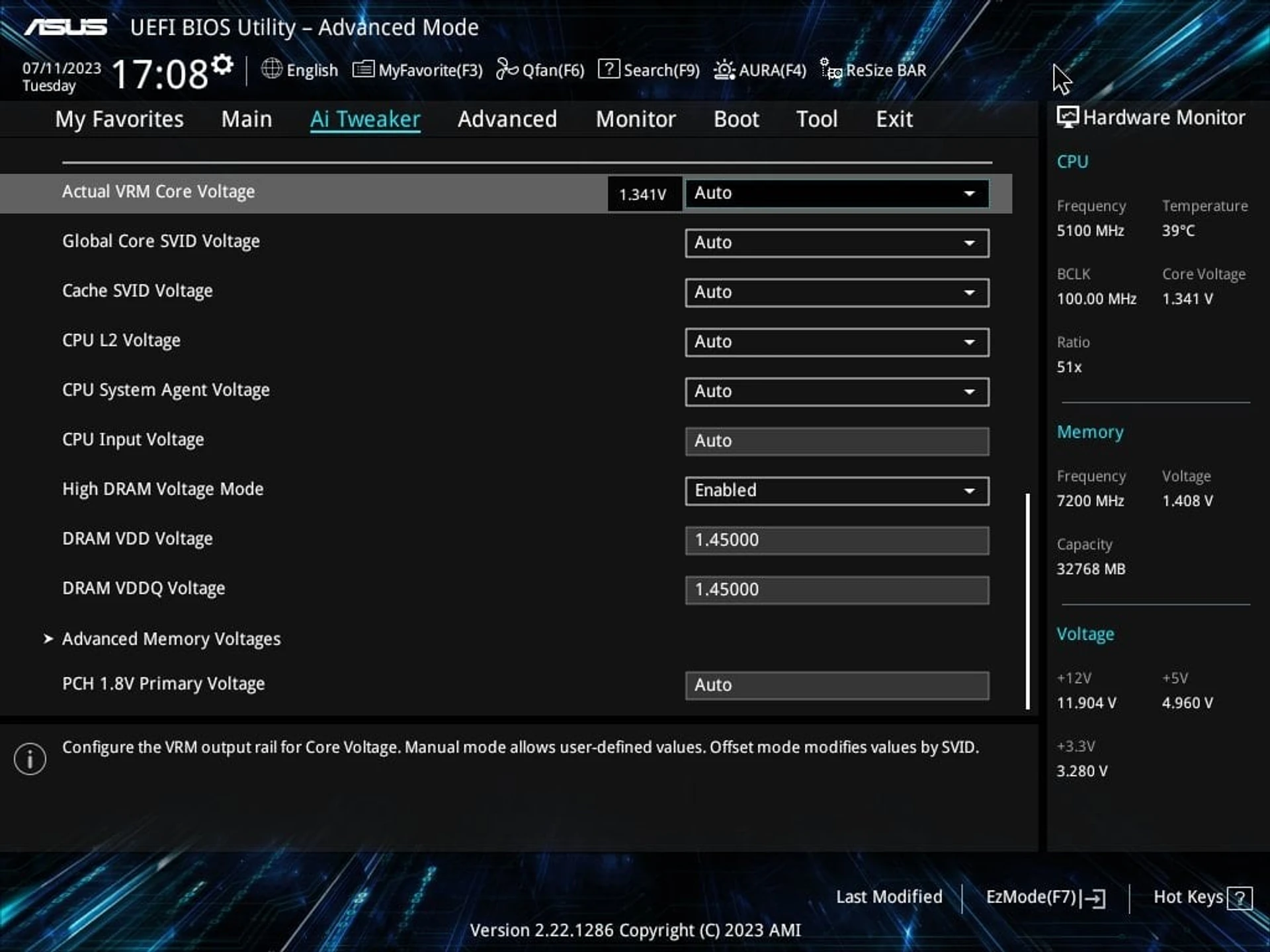Click the DRAM VDD Voltage field

coord(837,540)
